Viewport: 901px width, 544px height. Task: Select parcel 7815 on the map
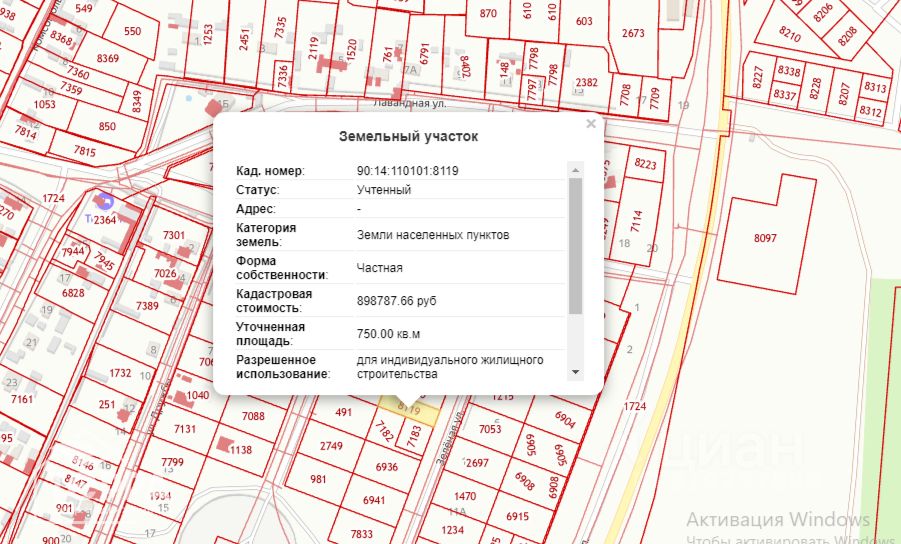click(x=84, y=151)
